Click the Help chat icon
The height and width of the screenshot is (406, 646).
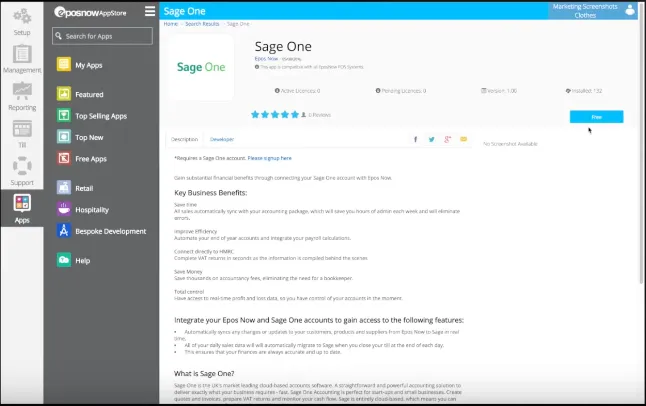(x=63, y=260)
